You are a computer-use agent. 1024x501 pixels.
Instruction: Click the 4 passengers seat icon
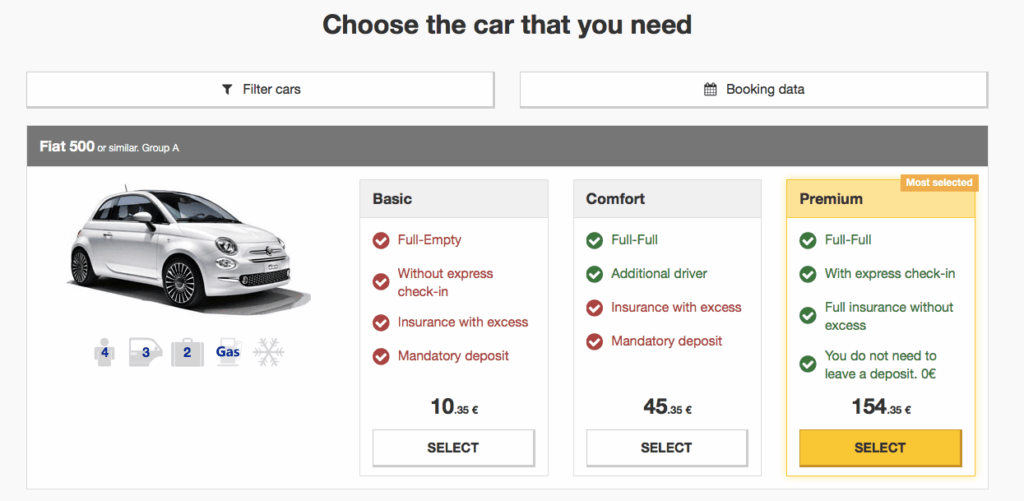pos(103,352)
